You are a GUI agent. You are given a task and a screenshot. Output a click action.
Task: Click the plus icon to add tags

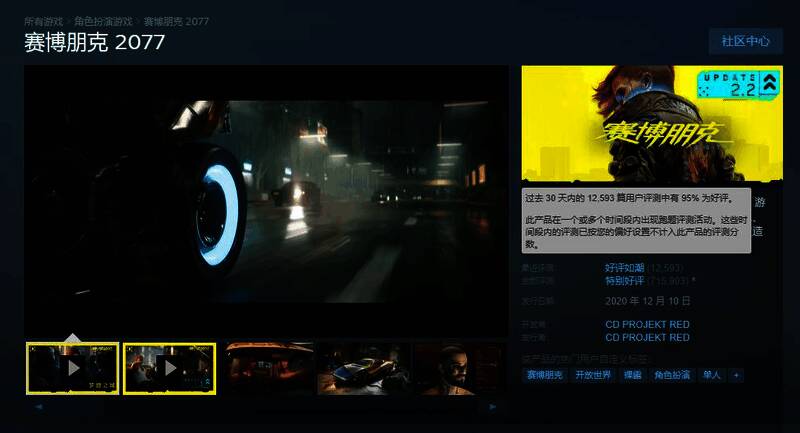(737, 375)
